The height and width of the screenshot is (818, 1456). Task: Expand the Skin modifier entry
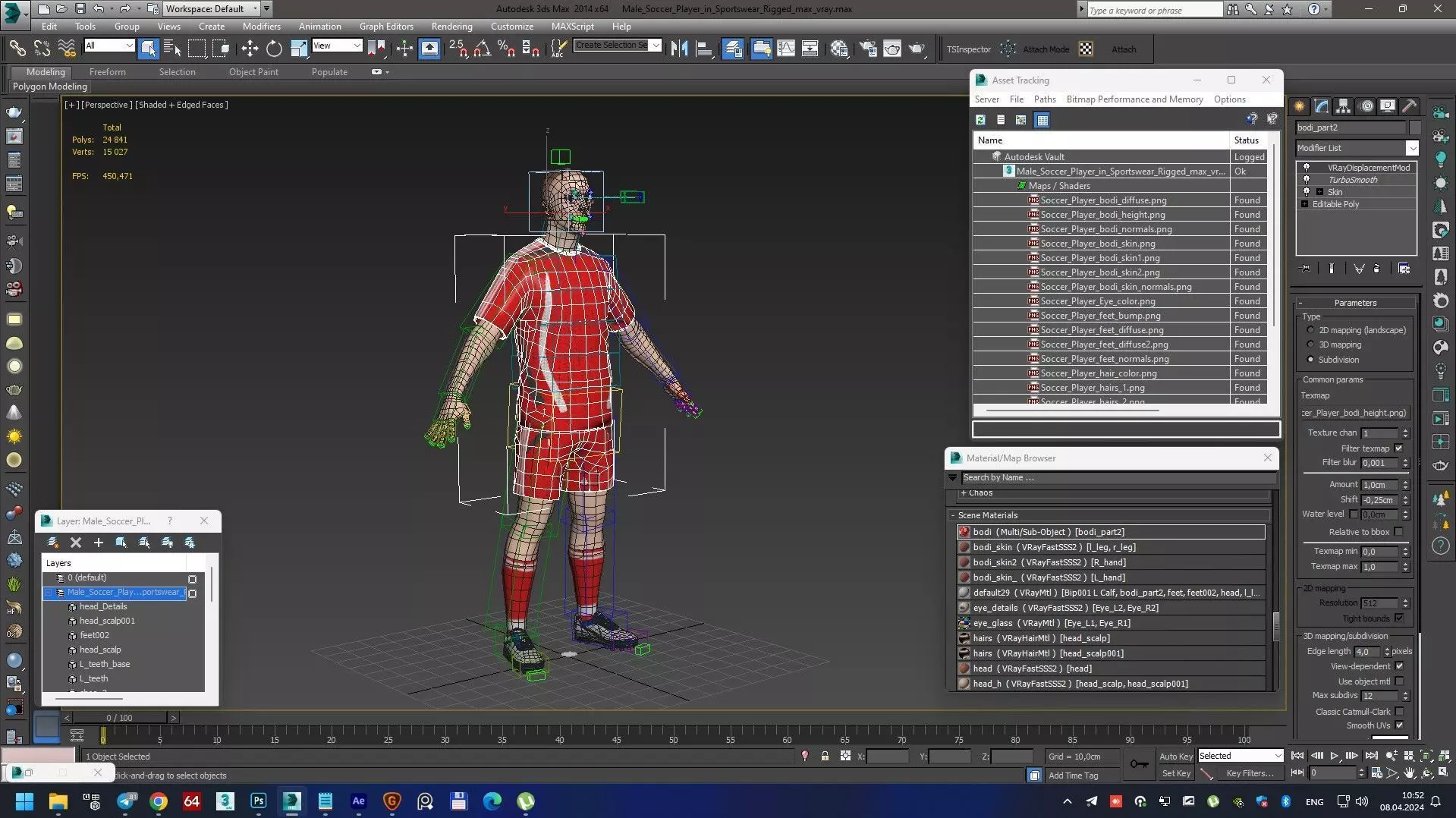[1319, 192]
